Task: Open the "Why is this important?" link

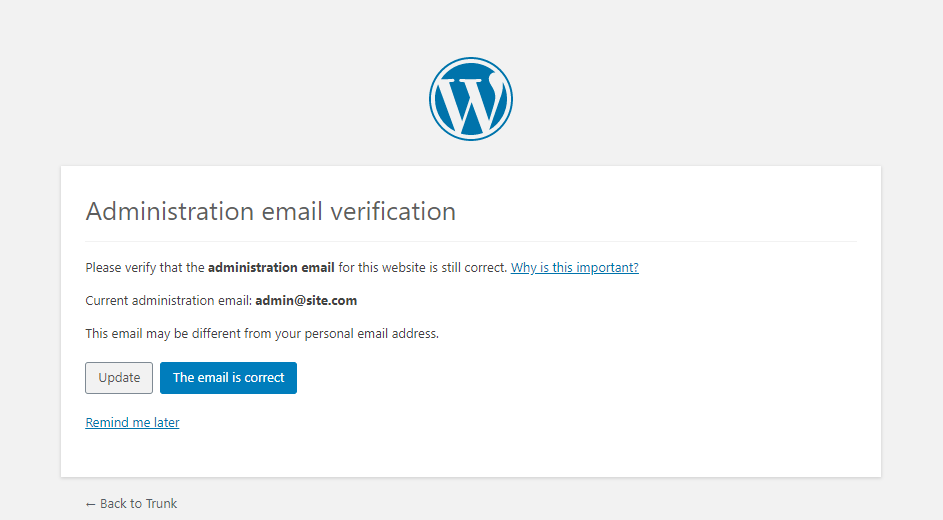Action: pyautogui.click(x=574, y=268)
